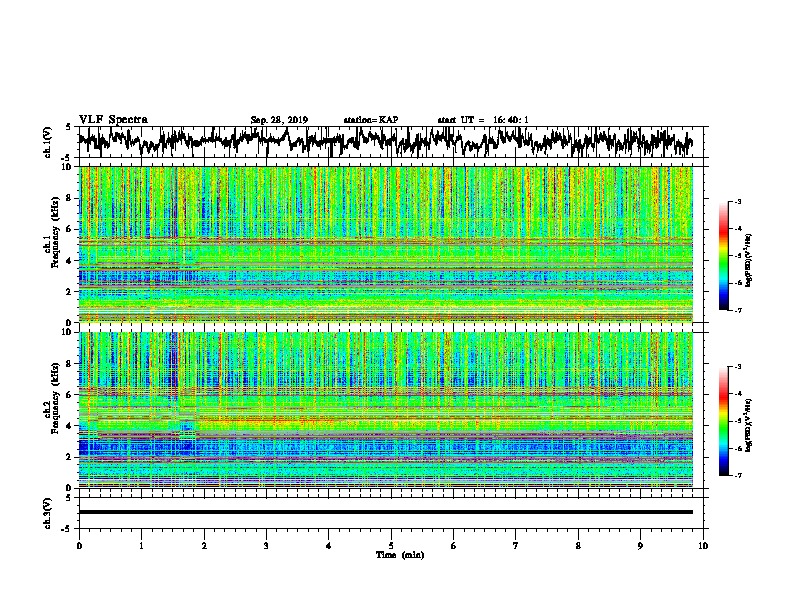Screen dimensions: 792x612
Task: Click the 'ch.3(V)' axis label
Action: (x=48, y=513)
